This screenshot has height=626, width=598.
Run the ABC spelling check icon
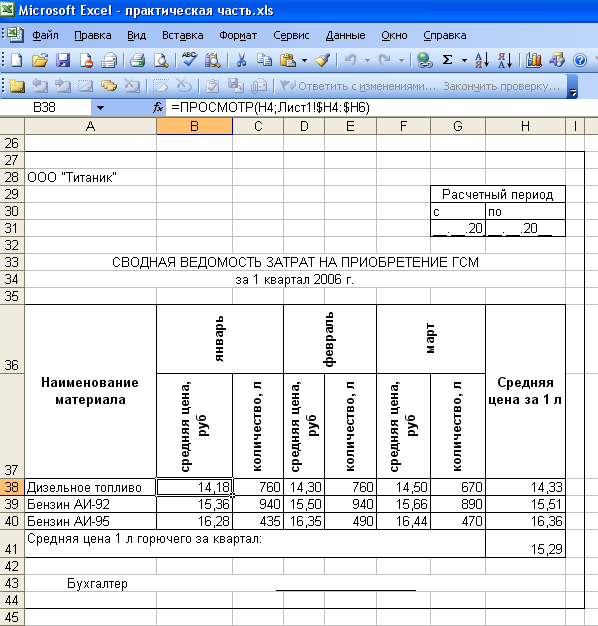pyautogui.click(x=189, y=59)
